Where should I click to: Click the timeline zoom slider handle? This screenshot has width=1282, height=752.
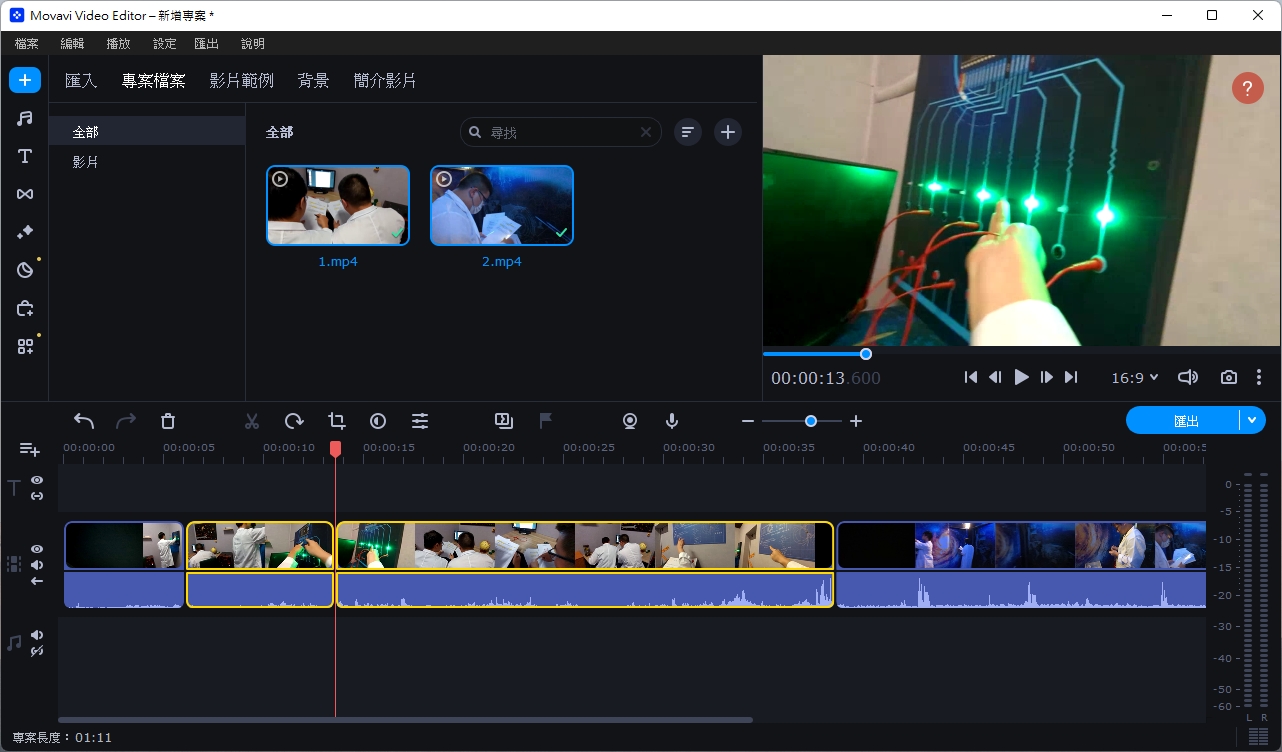click(x=810, y=421)
